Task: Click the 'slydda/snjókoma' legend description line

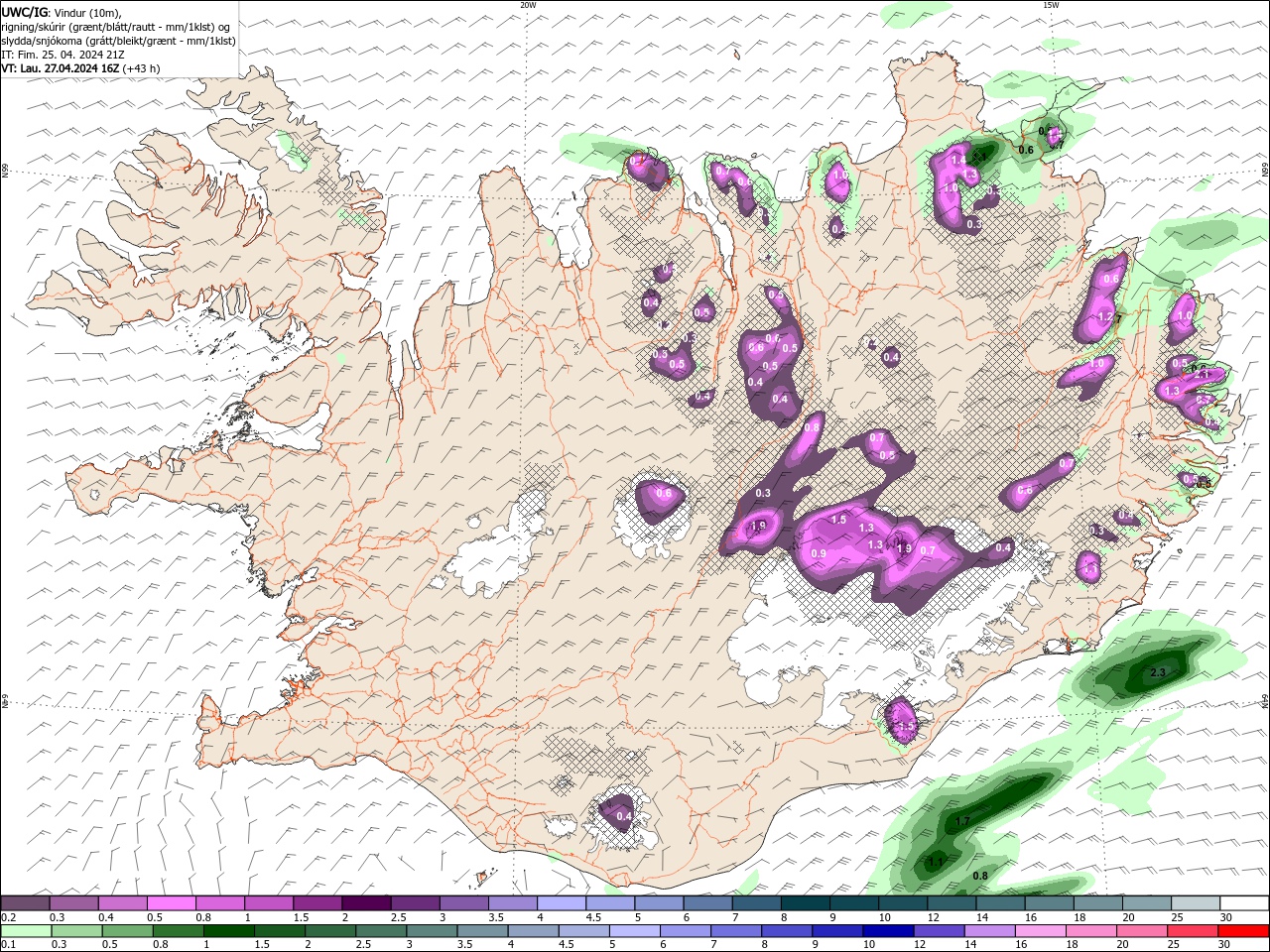Action: [x=118, y=41]
